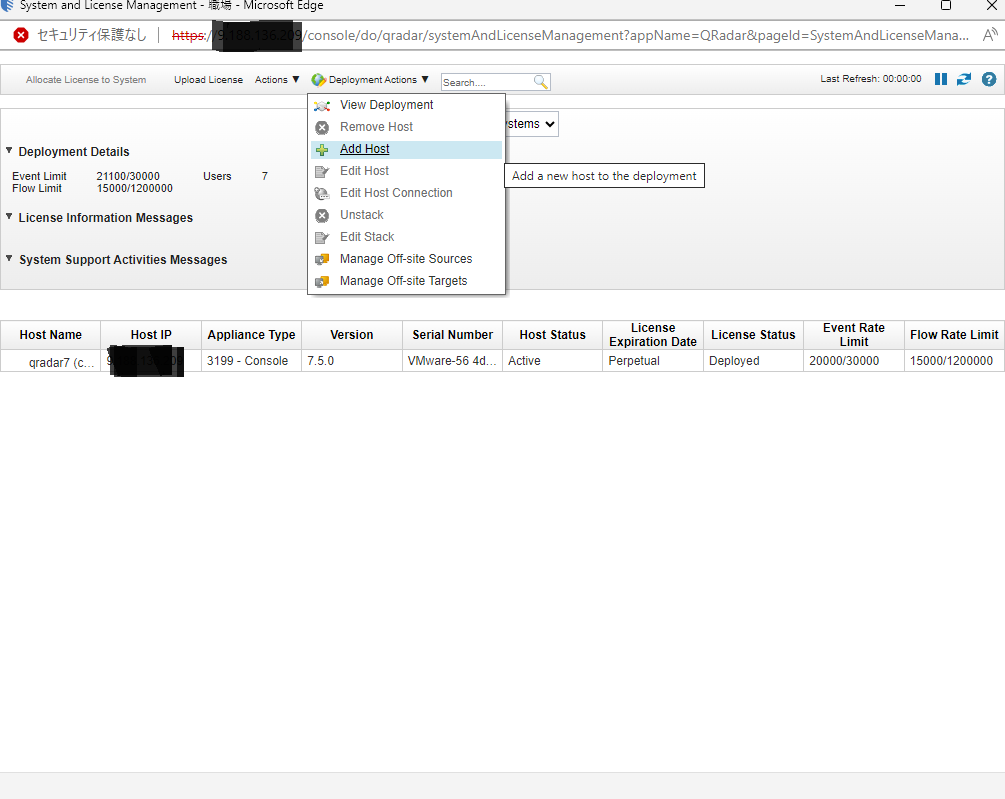
Task: Open the Actions dropdown menu
Action: click(x=277, y=79)
